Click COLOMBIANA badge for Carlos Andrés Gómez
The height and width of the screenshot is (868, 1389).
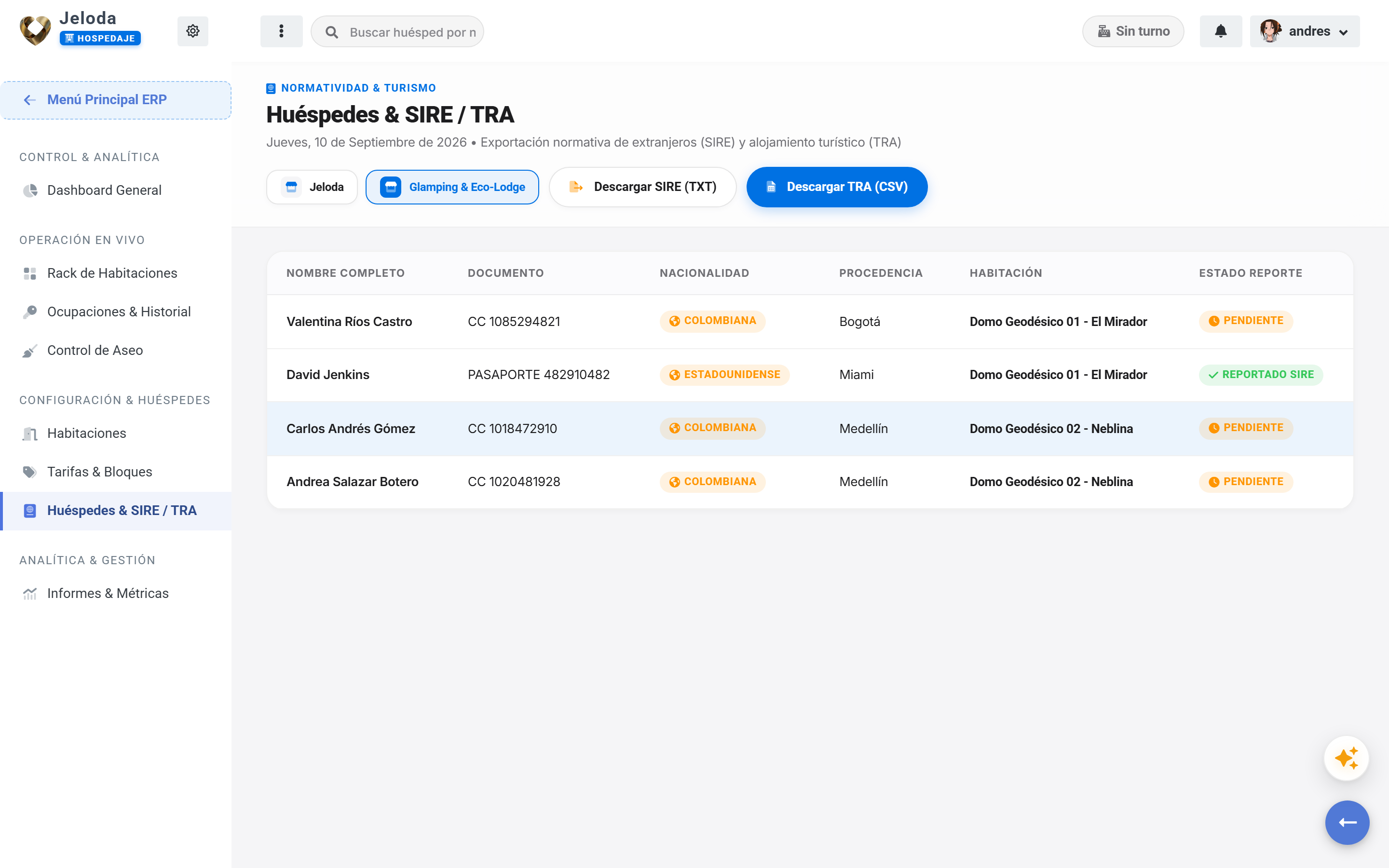pos(712,428)
